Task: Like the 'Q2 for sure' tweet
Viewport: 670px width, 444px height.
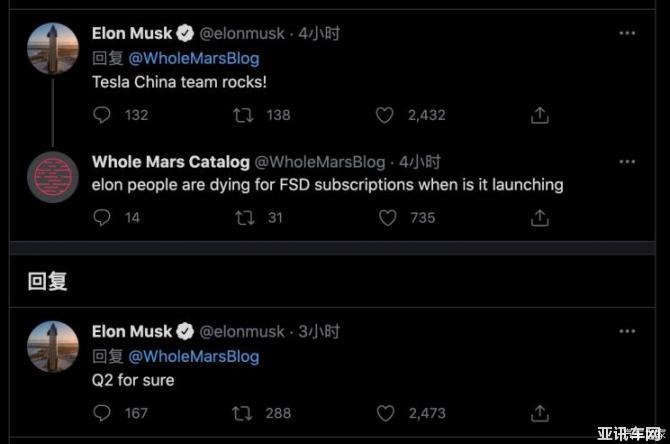Action: coord(384,412)
